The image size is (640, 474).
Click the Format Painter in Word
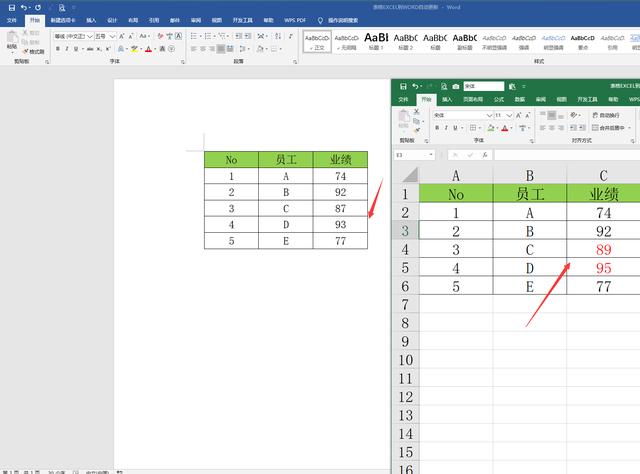[x=33, y=52]
